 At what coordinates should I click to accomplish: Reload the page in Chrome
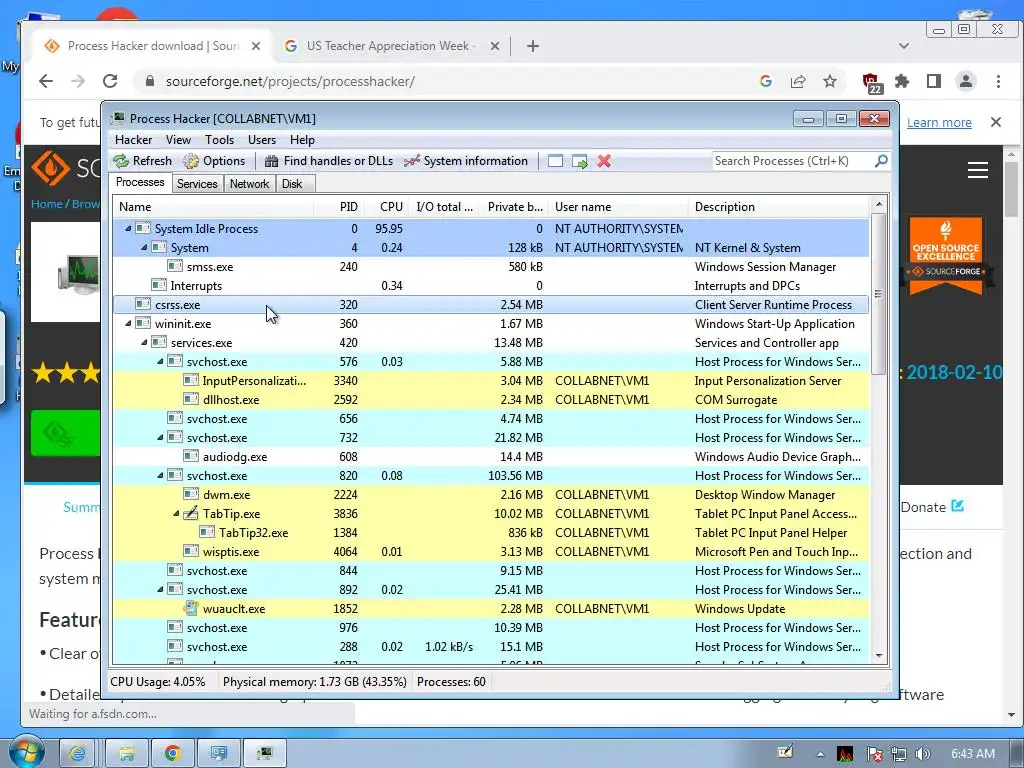[110, 81]
